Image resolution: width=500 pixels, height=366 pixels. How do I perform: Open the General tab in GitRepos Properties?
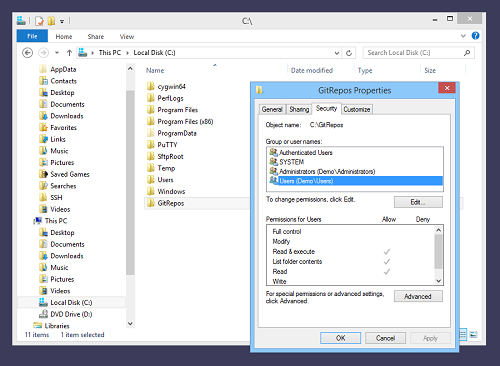pos(272,109)
